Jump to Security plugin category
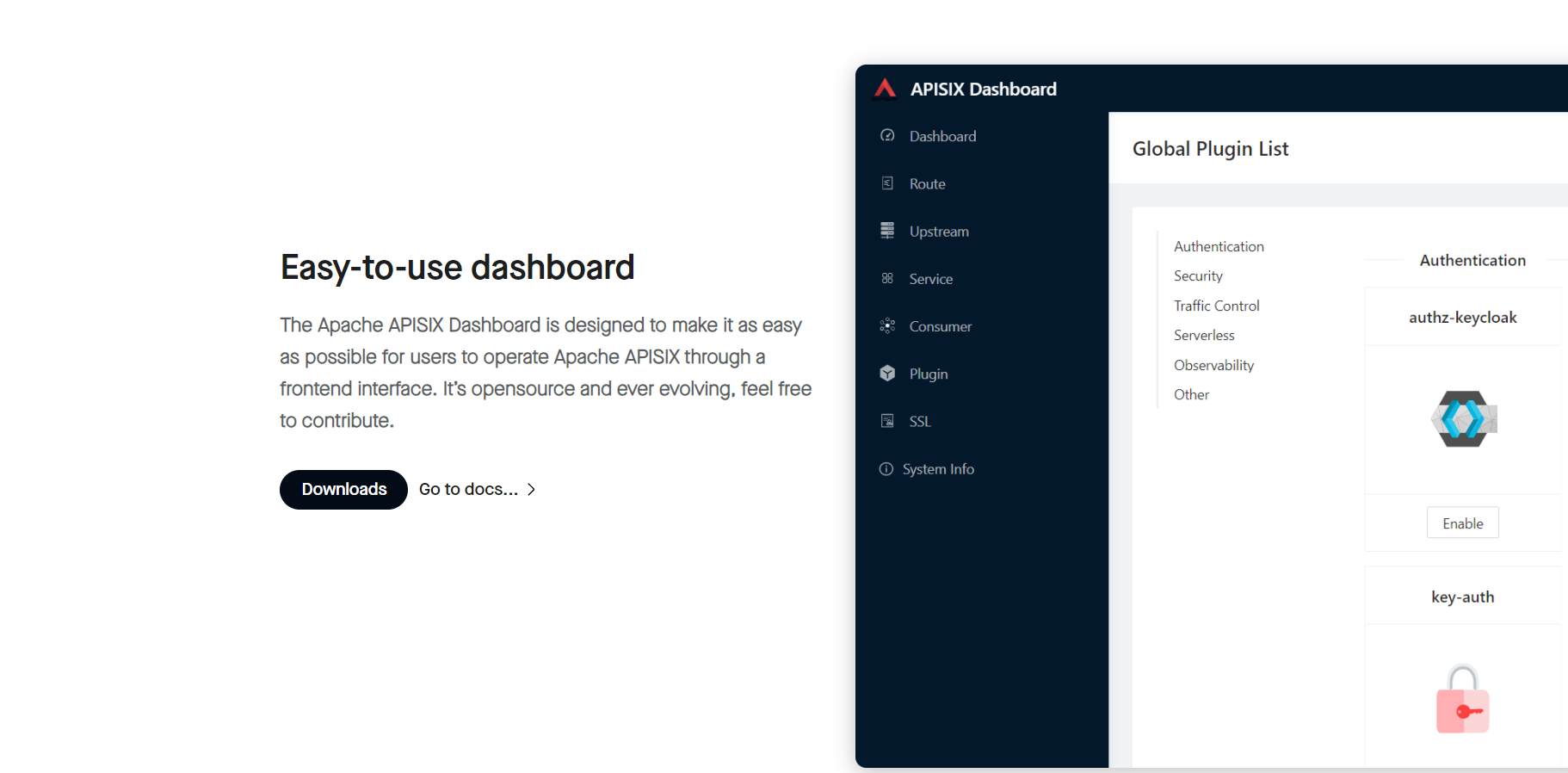The width and height of the screenshot is (1568, 773). (x=1198, y=275)
